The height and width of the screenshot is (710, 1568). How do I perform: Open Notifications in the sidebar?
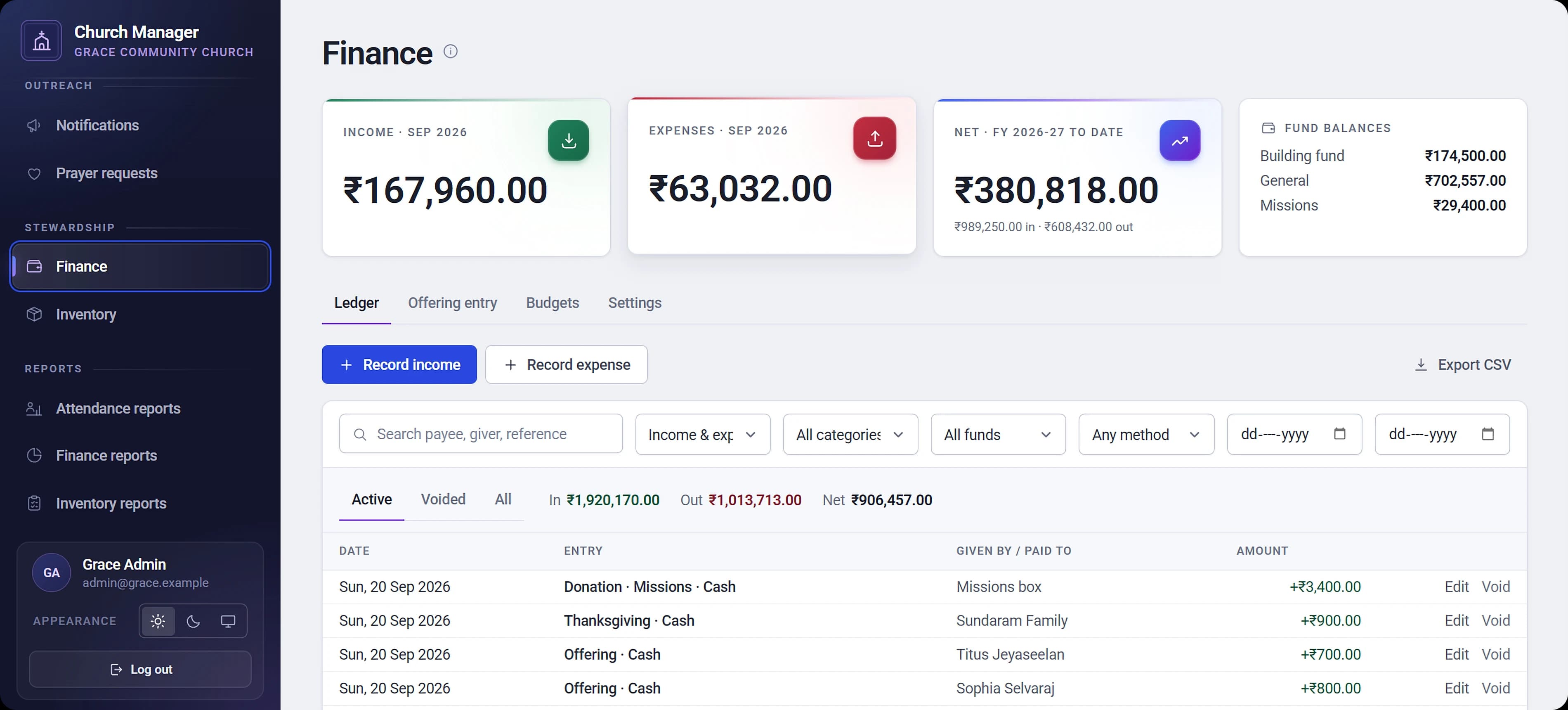(x=140, y=125)
